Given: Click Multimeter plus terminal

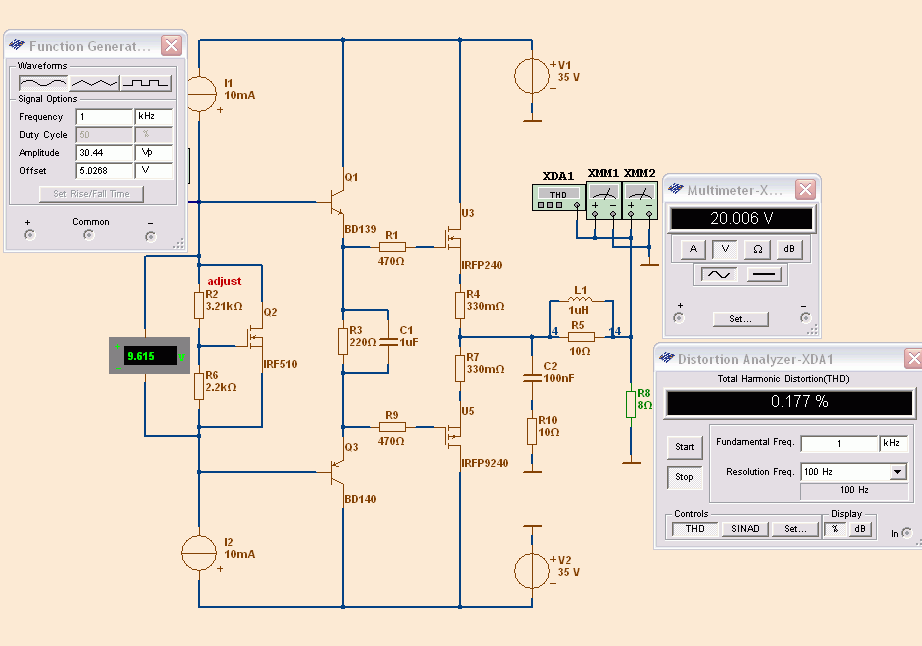Looking at the screenshot, I should pyautogui.click(x=679, y=317).
